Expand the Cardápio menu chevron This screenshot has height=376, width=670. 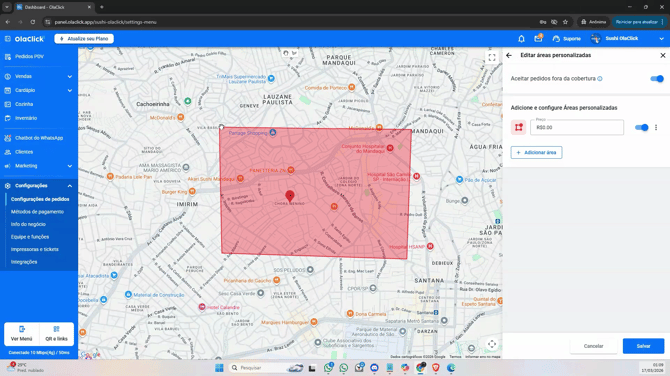[70, 91]
